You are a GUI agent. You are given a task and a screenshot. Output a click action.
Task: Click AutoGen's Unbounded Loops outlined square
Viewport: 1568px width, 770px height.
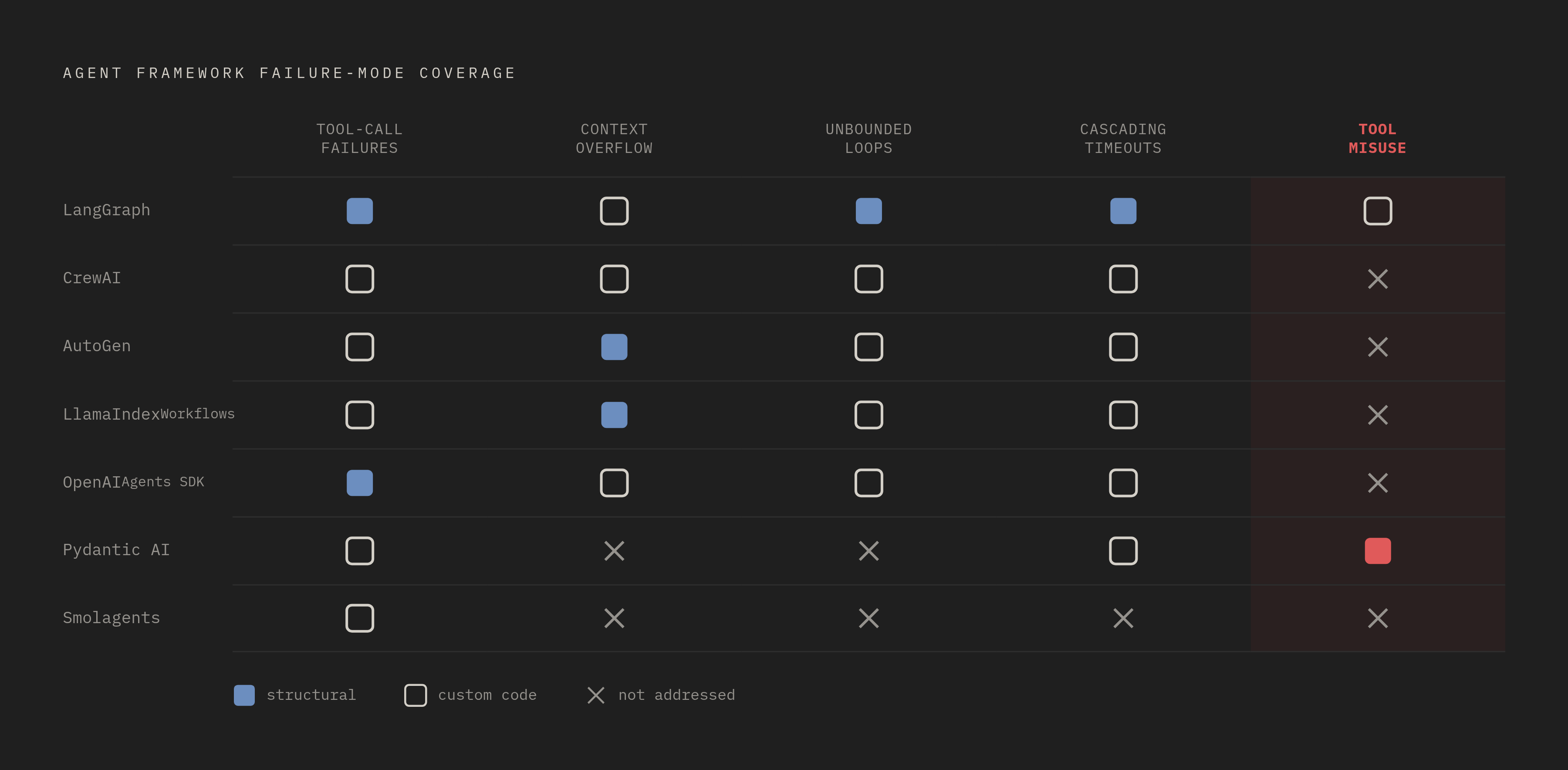pyautogui.click(x=868, y=347)
